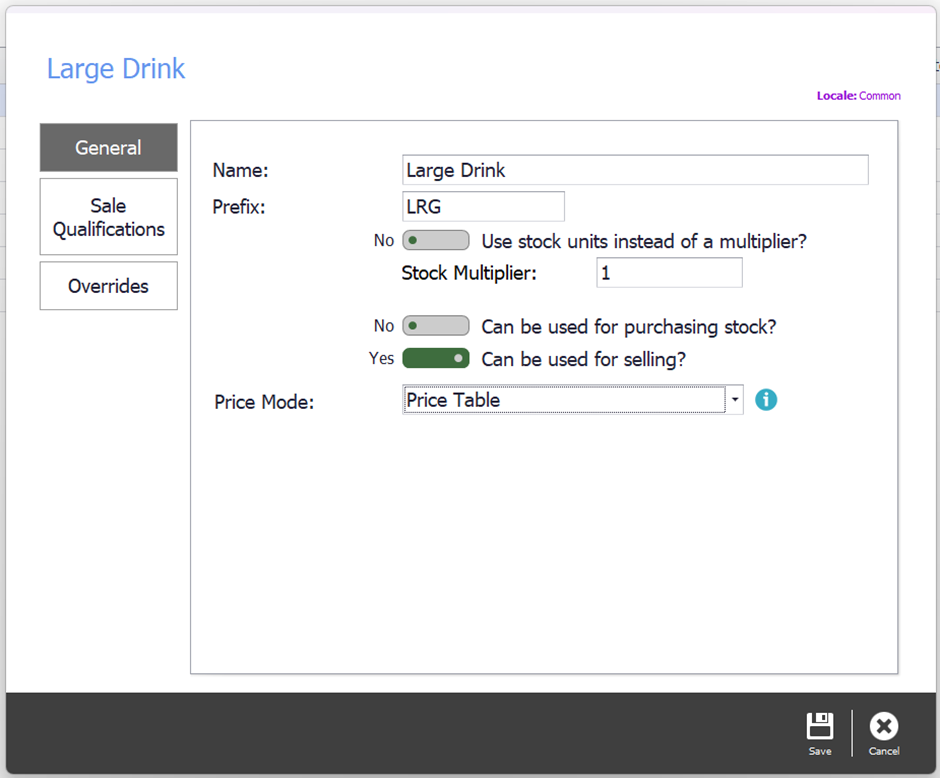
Task: Click the 'Locale: Common' label
Action: click(858, 96)
